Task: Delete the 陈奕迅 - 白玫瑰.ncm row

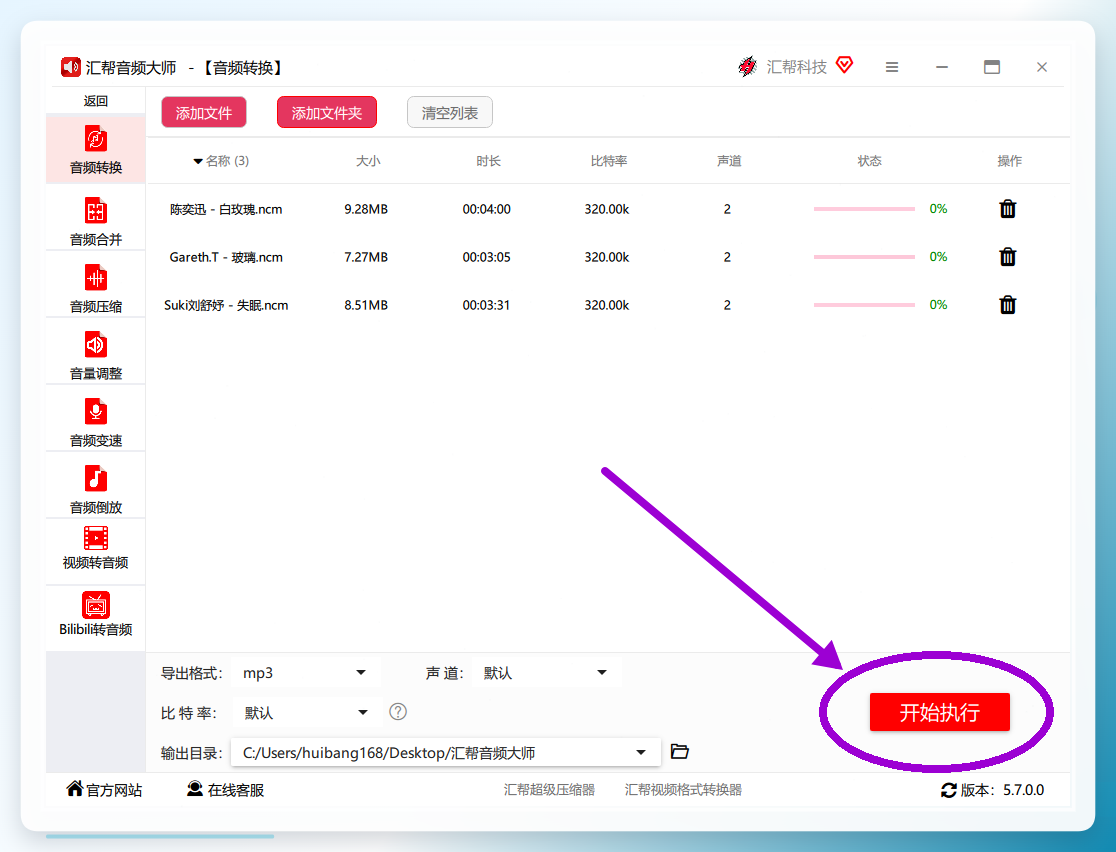Action: tap(1007, 209)
